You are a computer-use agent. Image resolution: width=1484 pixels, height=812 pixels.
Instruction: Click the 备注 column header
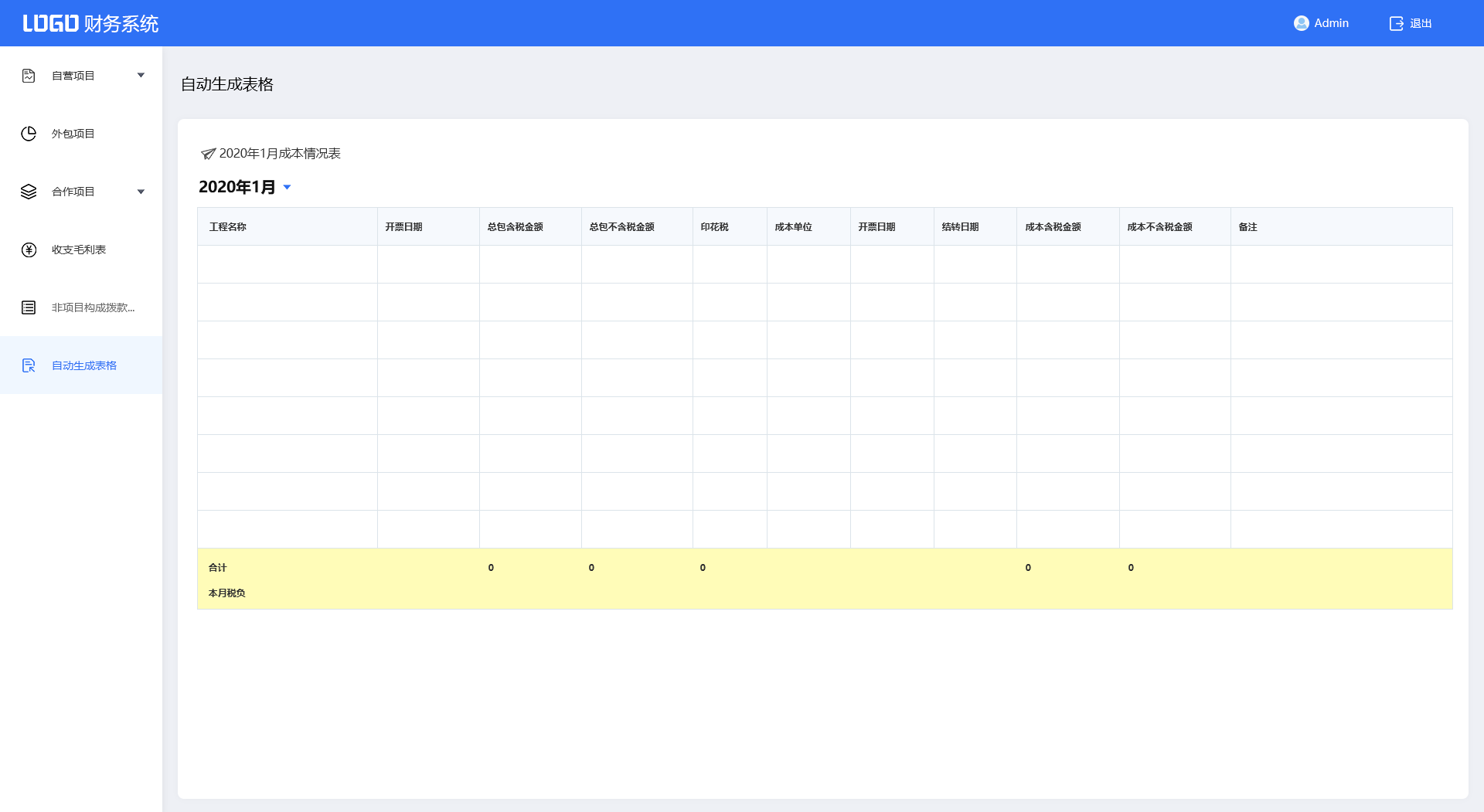(x=1247, y=227)
